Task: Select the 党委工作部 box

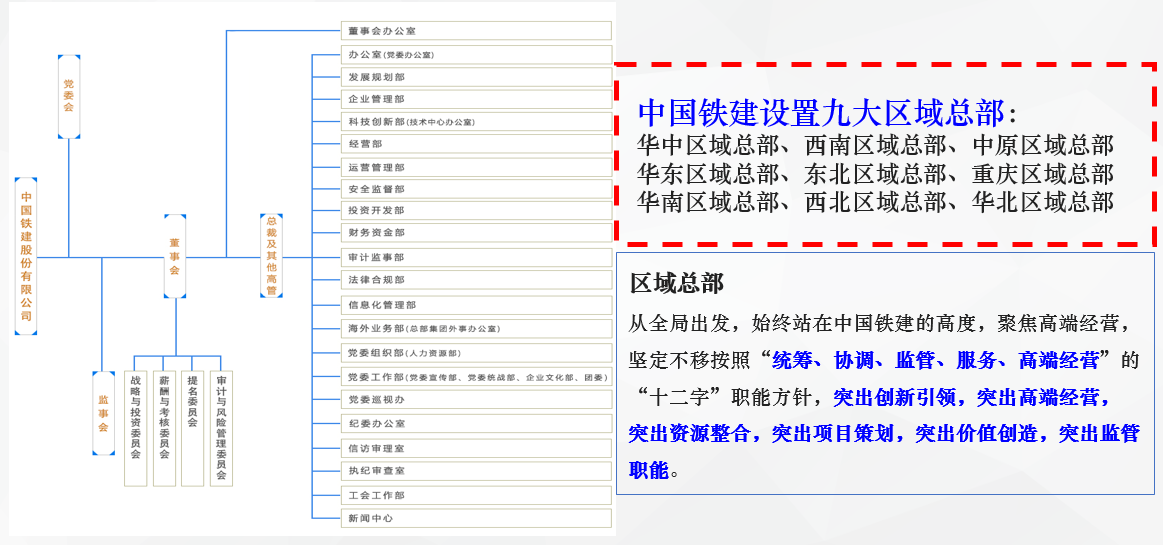Action: (476, 377)
